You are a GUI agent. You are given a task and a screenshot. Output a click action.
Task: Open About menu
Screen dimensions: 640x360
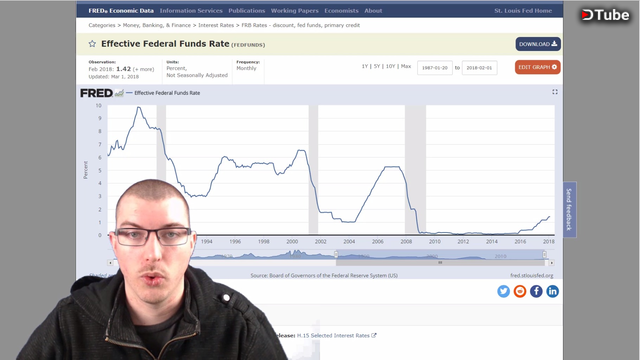coord(373,11)
